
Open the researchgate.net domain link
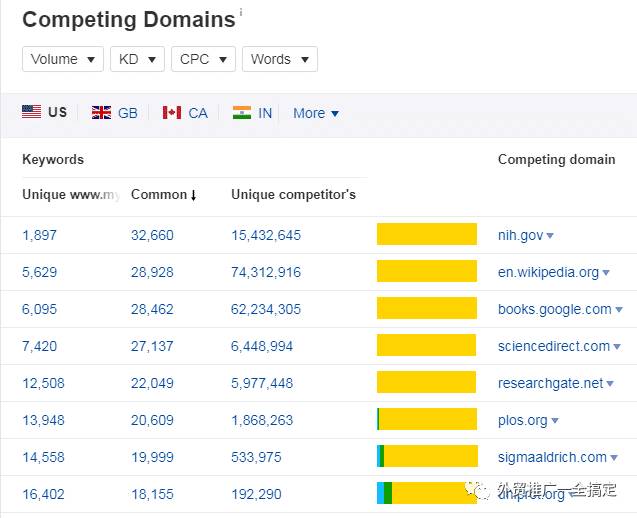coord(550,383)
